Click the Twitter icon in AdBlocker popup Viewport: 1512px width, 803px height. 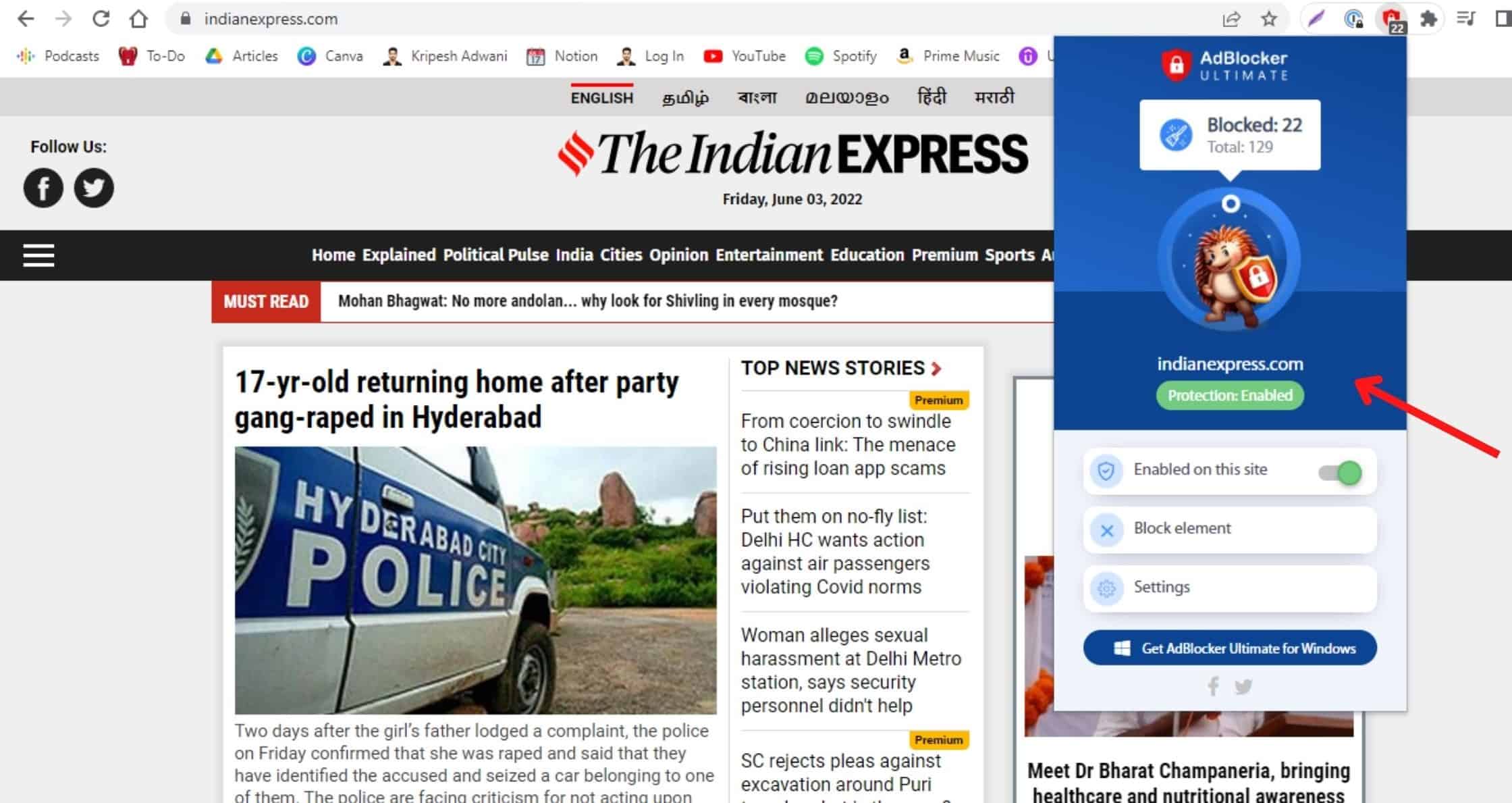(1243, 687)
